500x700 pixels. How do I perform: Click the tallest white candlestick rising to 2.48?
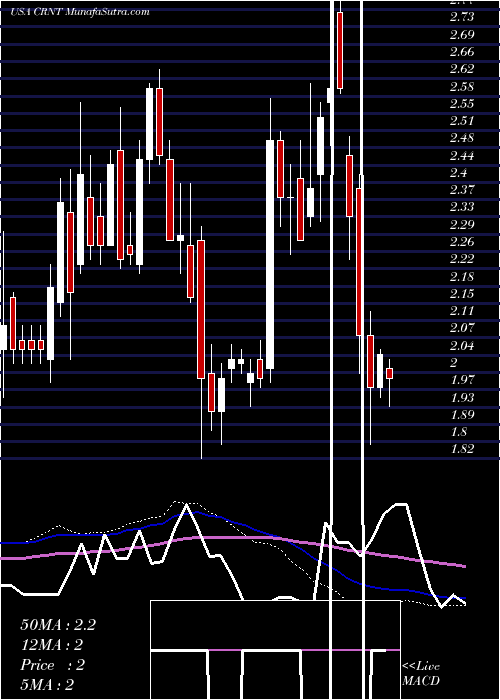(x=270, y=254)
